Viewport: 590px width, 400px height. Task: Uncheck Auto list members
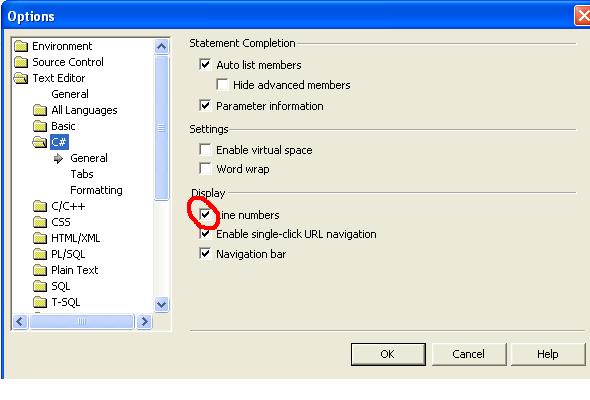(205, 64)
